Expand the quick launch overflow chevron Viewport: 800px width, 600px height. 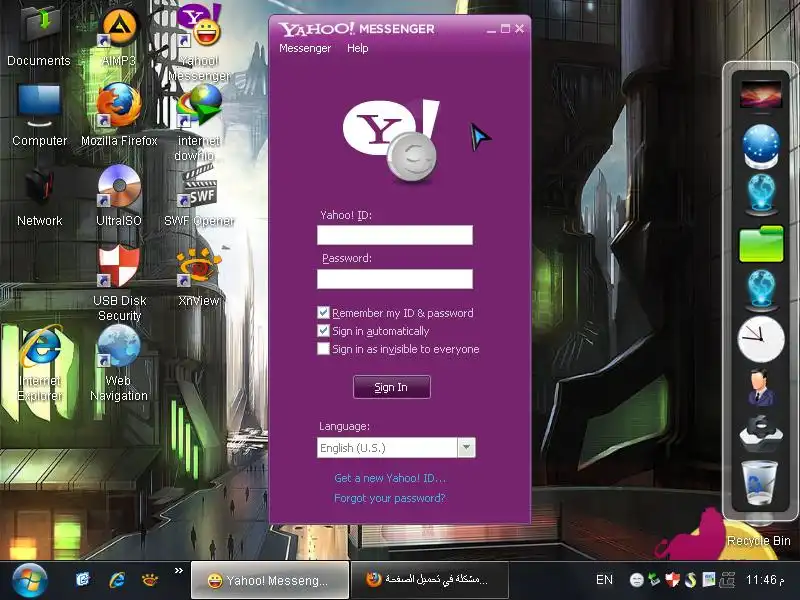click(179, 570)
